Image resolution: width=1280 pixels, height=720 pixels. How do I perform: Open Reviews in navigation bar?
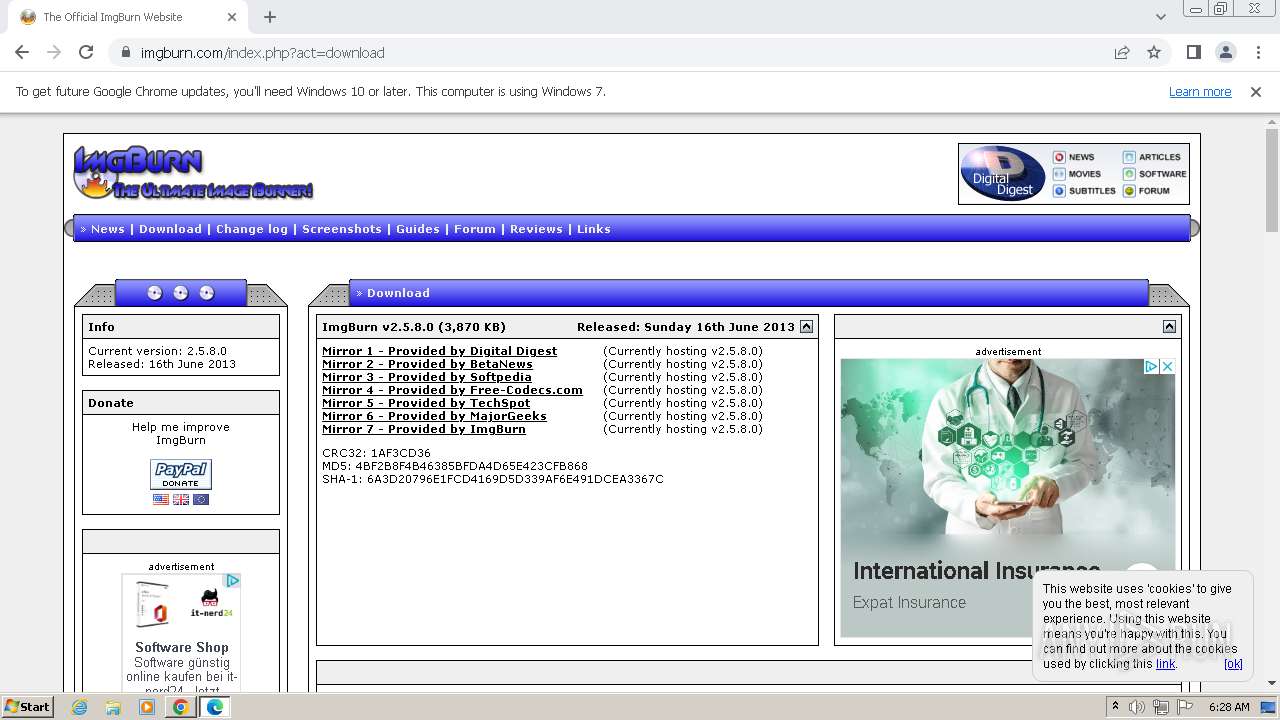coord(536,229)
